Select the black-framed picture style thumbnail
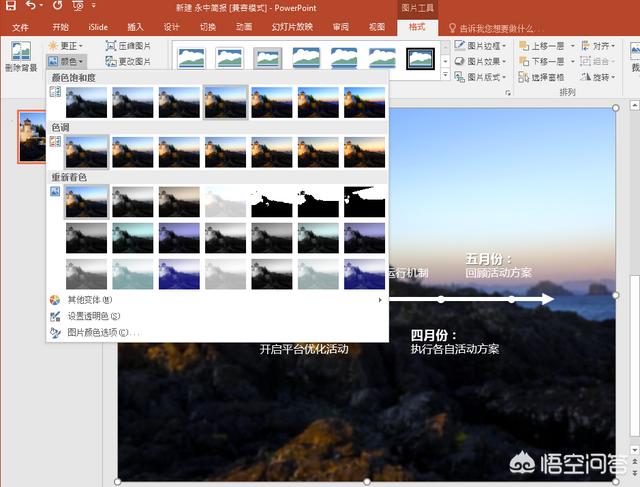 click(x=420, y=58)
